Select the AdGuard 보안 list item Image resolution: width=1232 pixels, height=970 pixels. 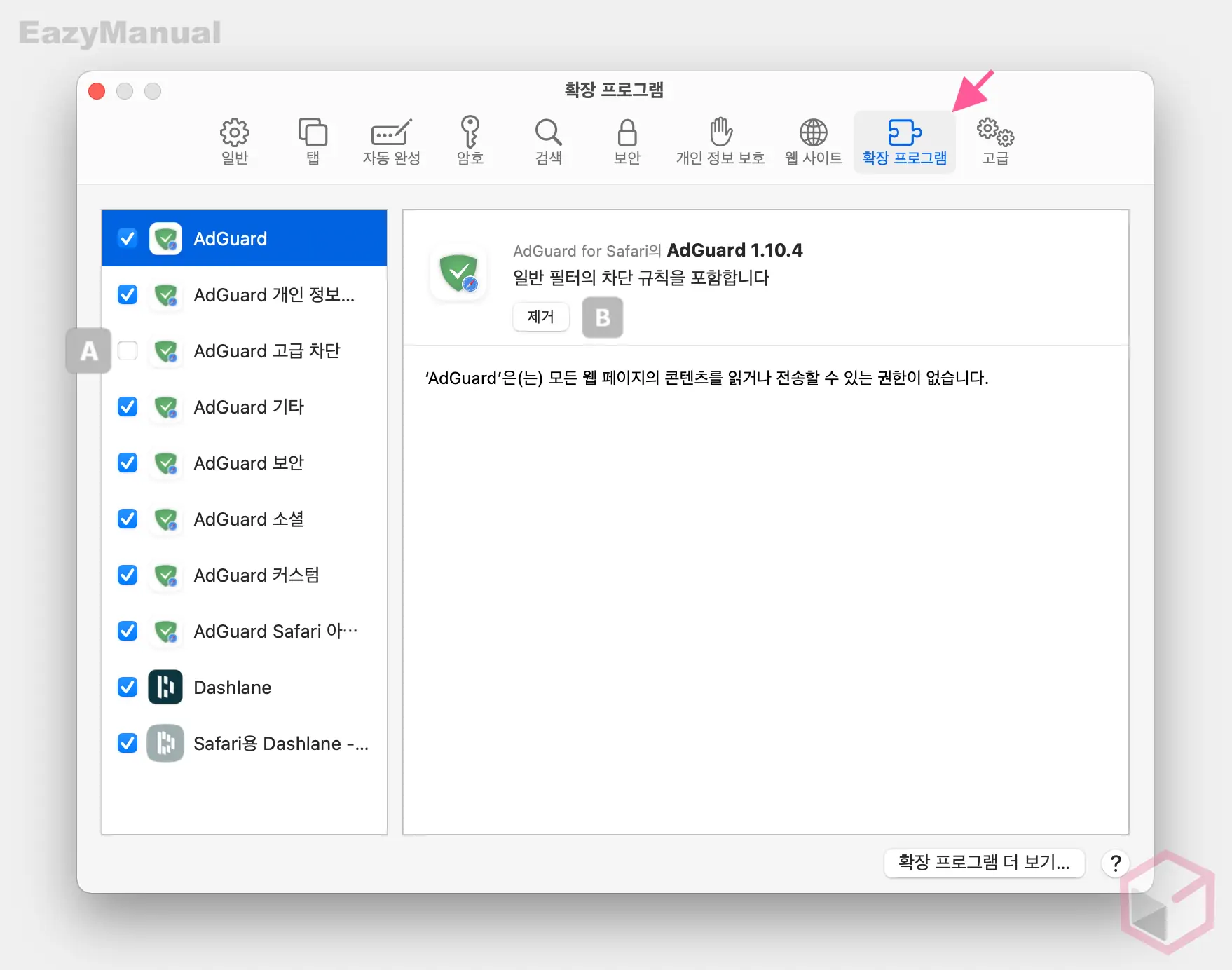coord(245,463)
